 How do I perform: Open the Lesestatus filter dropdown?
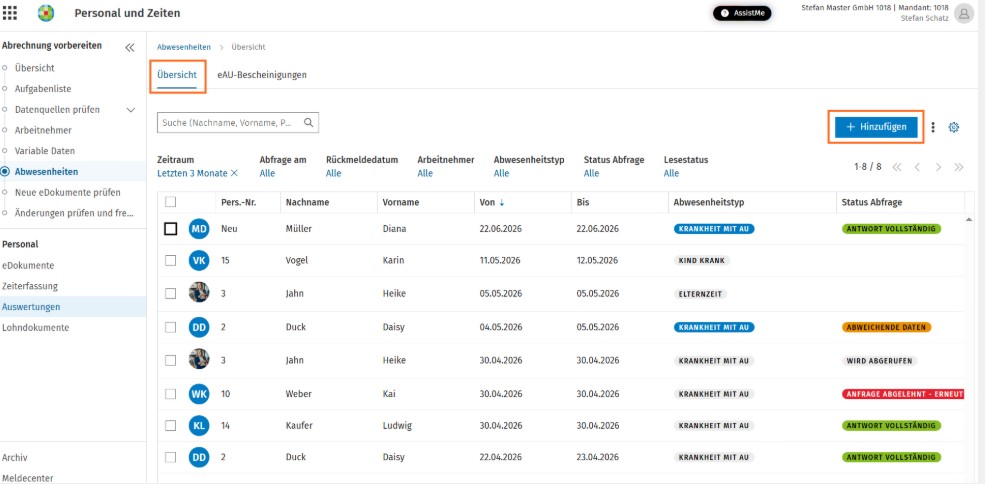[671, 174]
